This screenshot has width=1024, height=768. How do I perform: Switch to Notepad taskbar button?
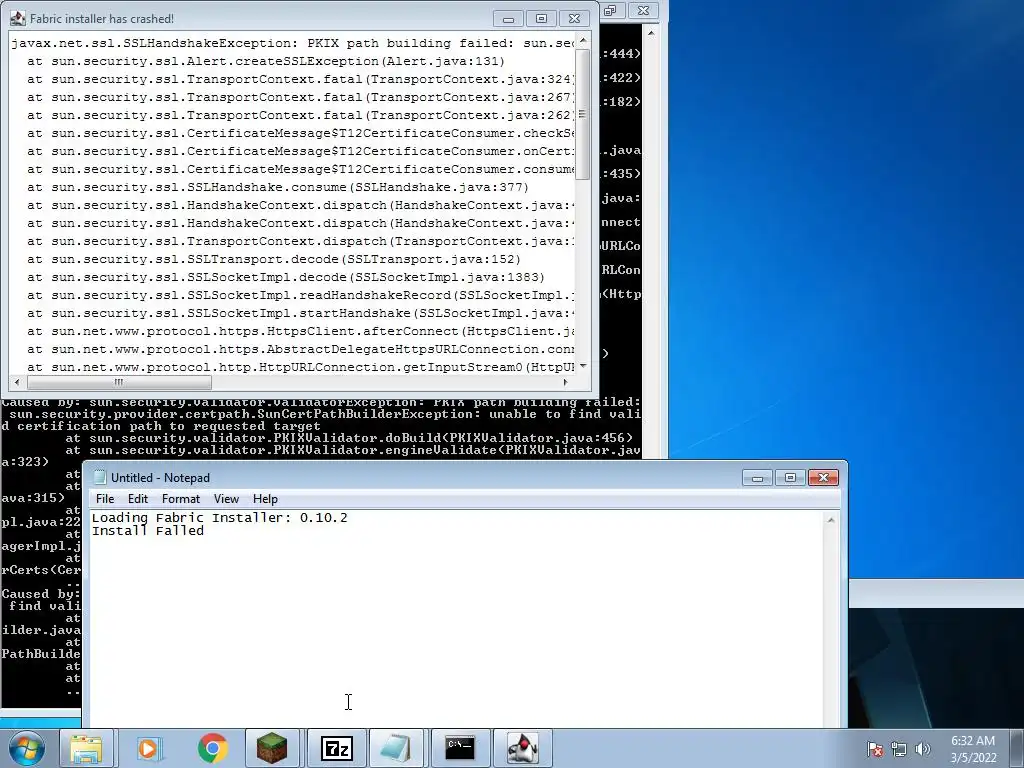pos(396,748)
